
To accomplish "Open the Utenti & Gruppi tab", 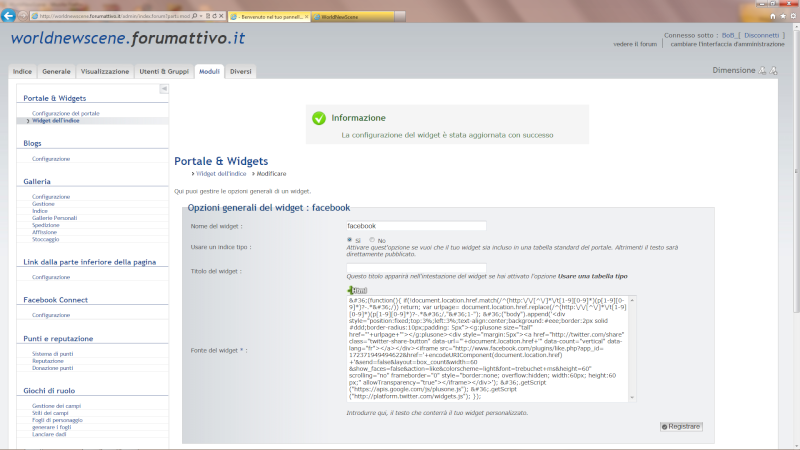I will (164, 71).
